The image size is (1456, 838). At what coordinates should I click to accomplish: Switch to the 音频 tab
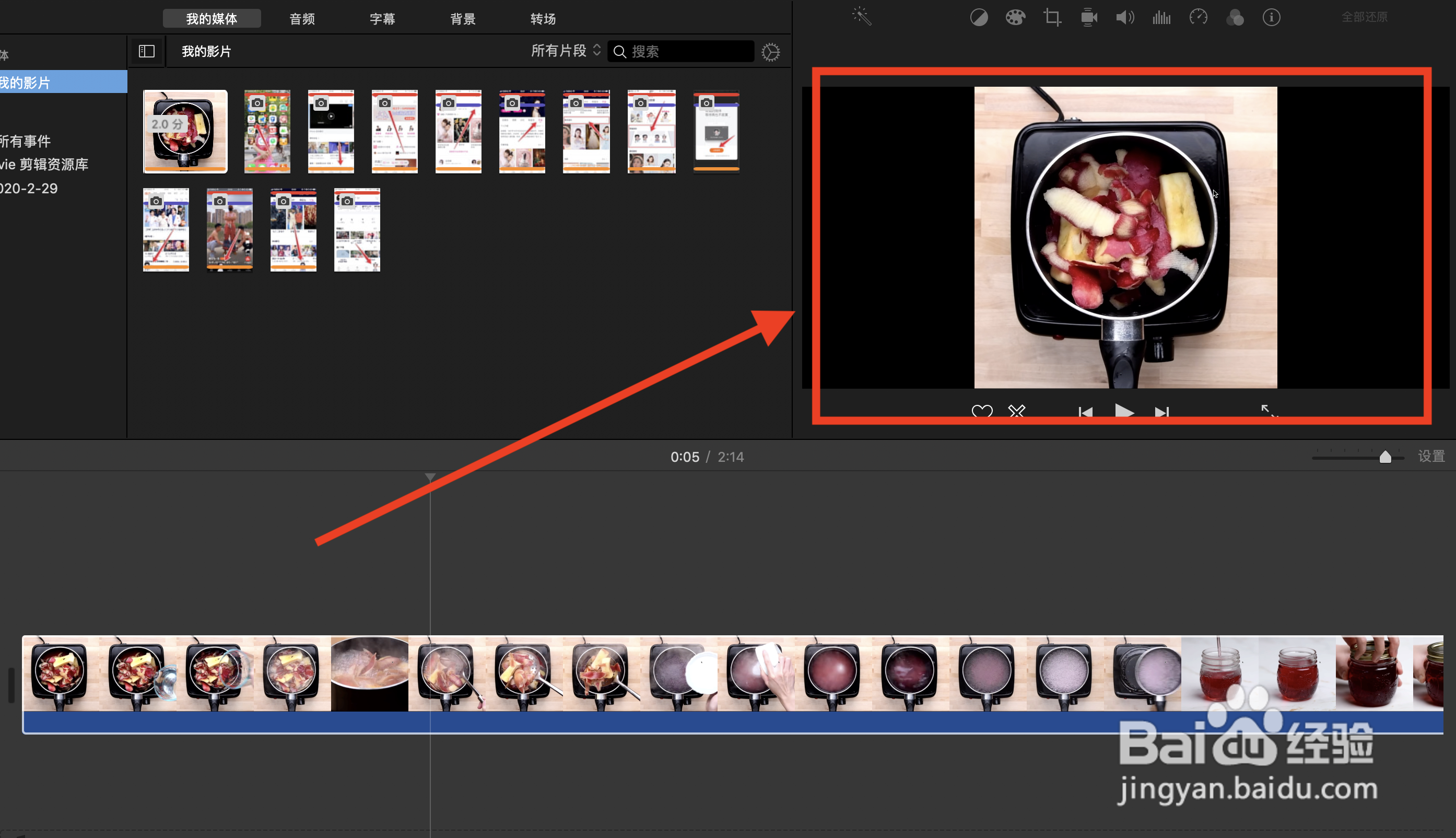click(302, 18)
